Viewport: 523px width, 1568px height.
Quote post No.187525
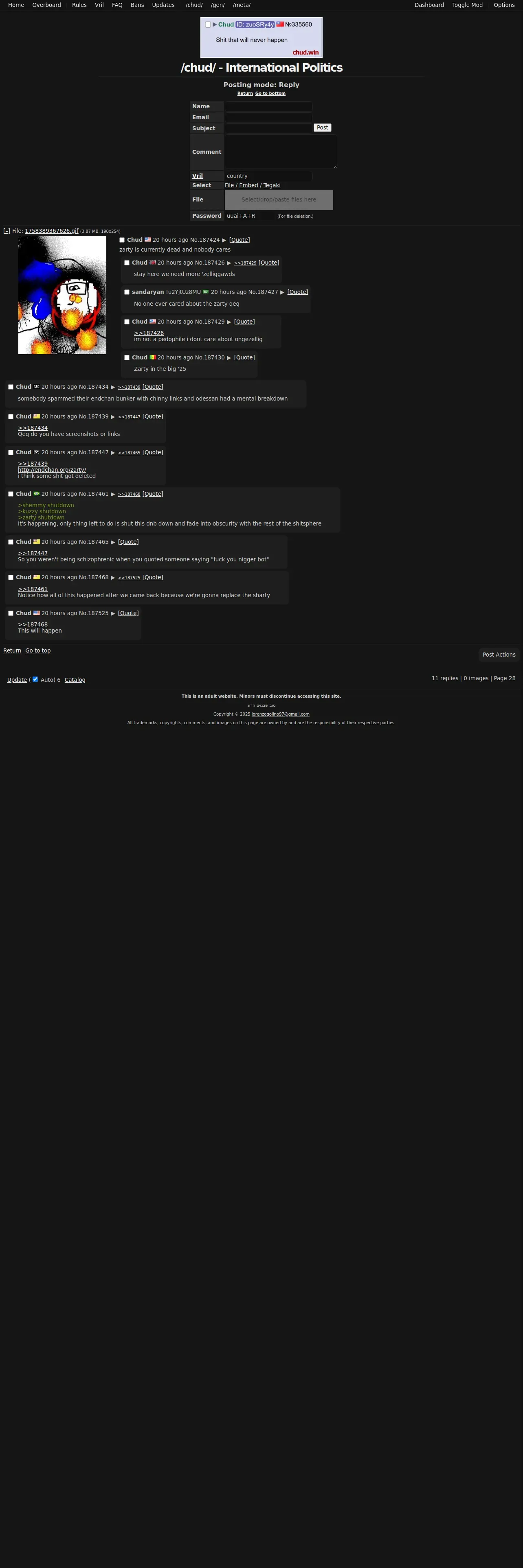(128, 613)
